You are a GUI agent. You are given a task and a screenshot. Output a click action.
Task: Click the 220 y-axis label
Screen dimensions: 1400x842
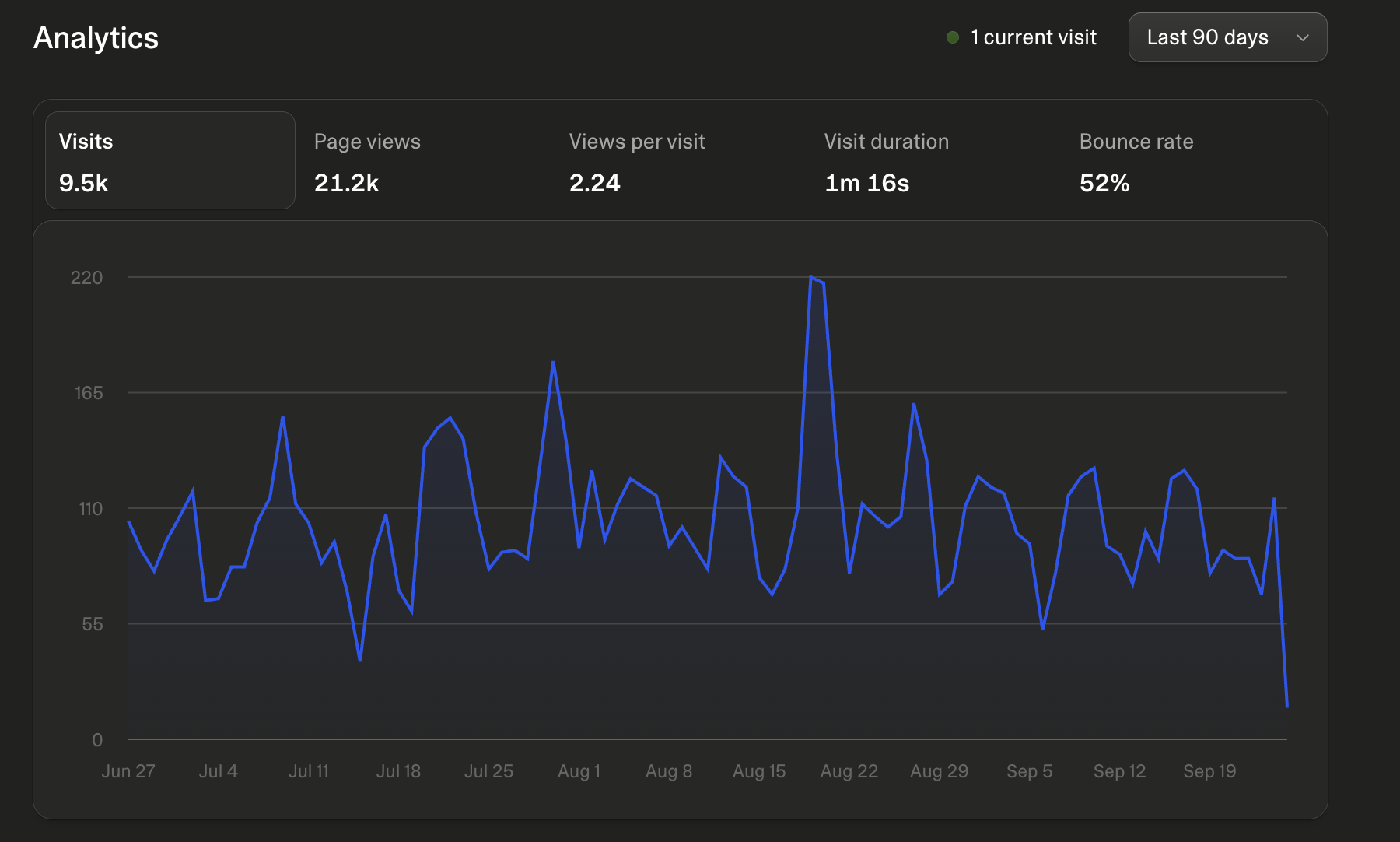click(x=86, y=278)
